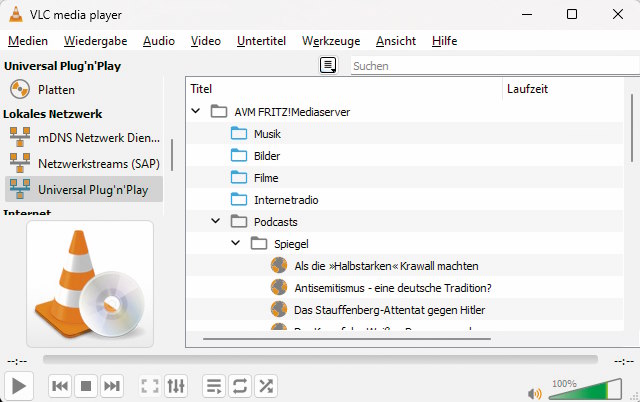The width and height of the screenshot is (640, 402).
Task: Click the playlist vertical scrollbar
Action: (631, 128)
